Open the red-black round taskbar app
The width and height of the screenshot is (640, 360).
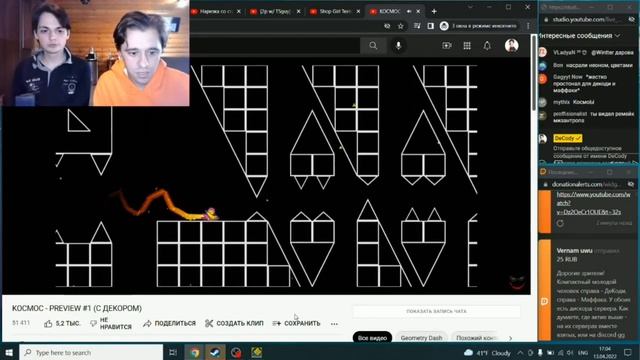236,352
